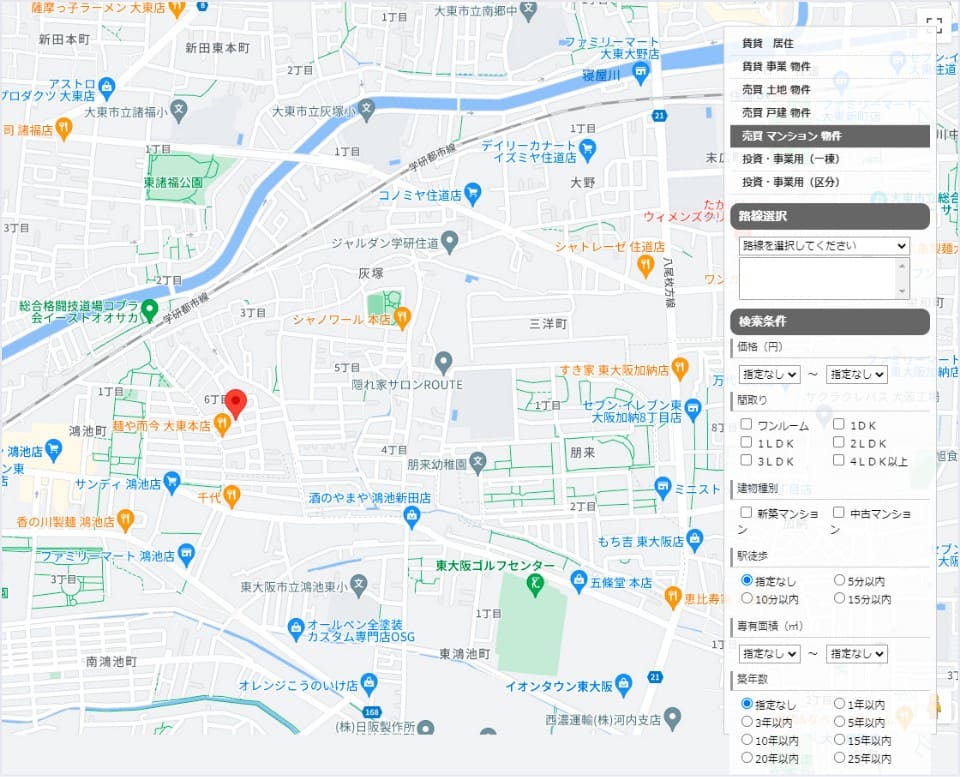Select アストロプロダクツ大東店 shop icon
960x777 pixels.
107,88
